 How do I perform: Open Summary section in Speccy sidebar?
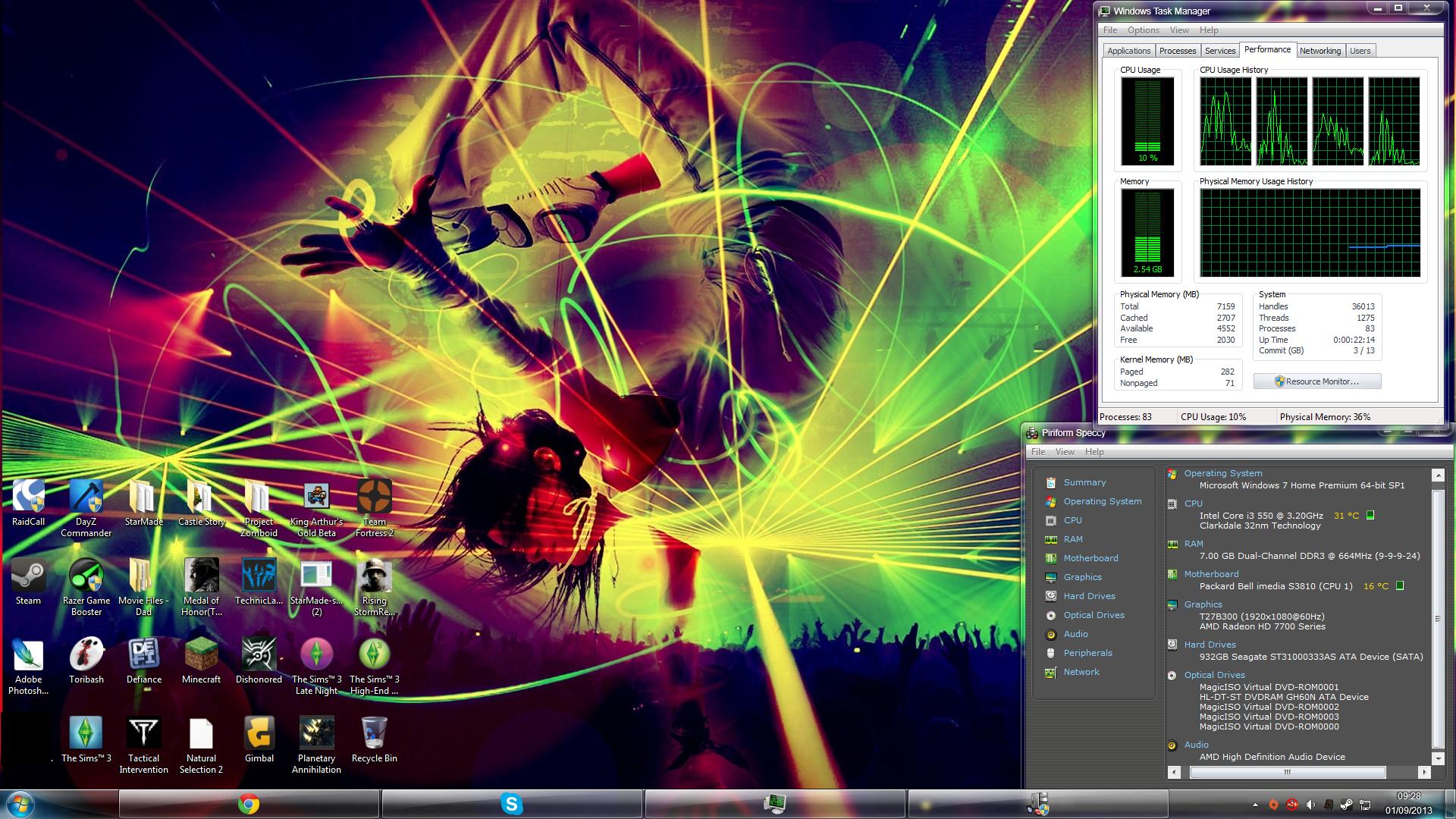click(1084, 482)
